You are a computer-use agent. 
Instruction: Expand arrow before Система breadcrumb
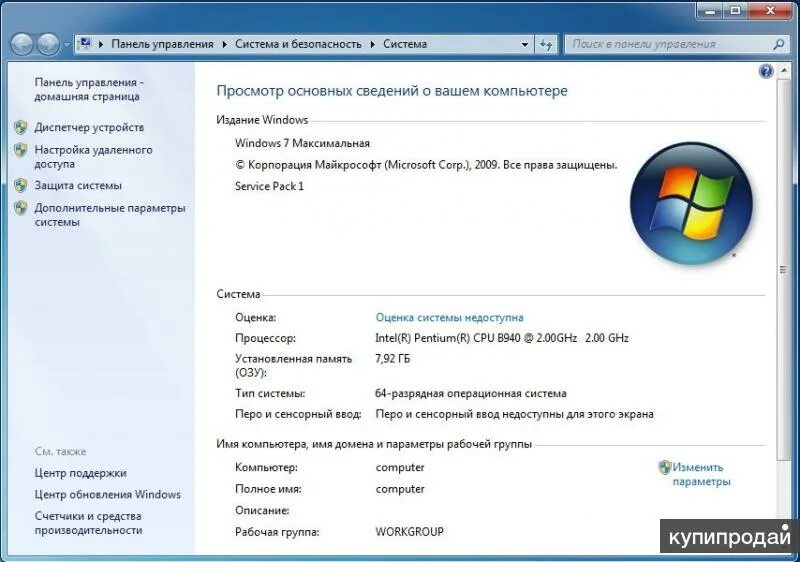coord(372,44)
